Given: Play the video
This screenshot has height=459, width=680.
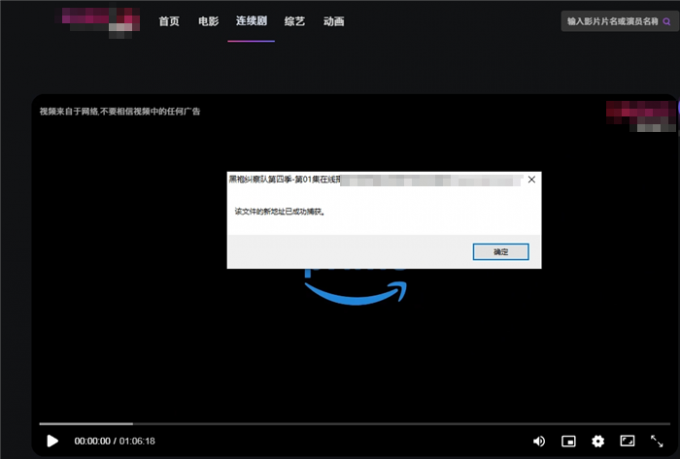Looking at the screenshot, I should 52,441.
